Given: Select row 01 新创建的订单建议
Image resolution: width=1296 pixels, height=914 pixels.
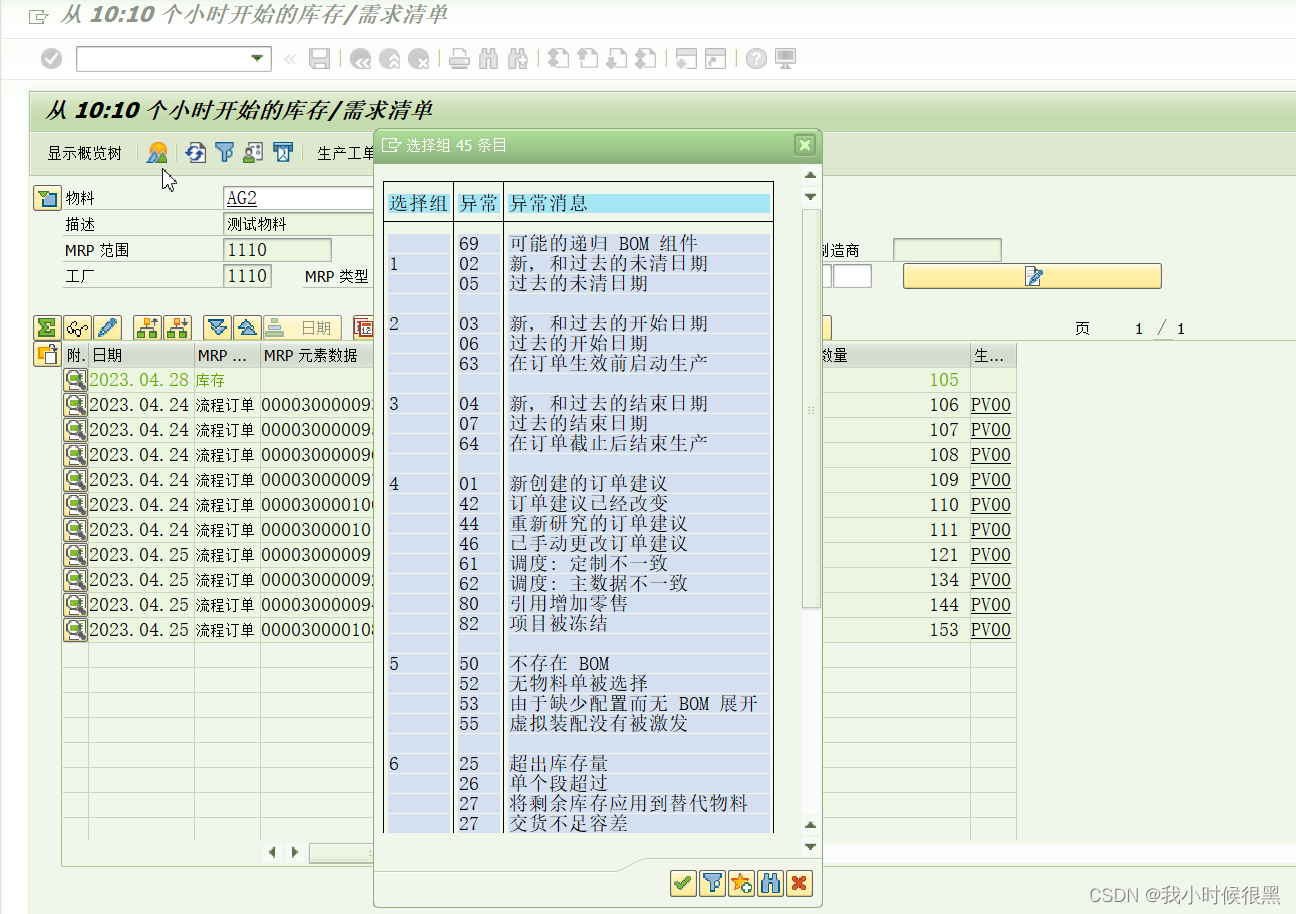Looking at the screenshot, I should click(578, 483).
